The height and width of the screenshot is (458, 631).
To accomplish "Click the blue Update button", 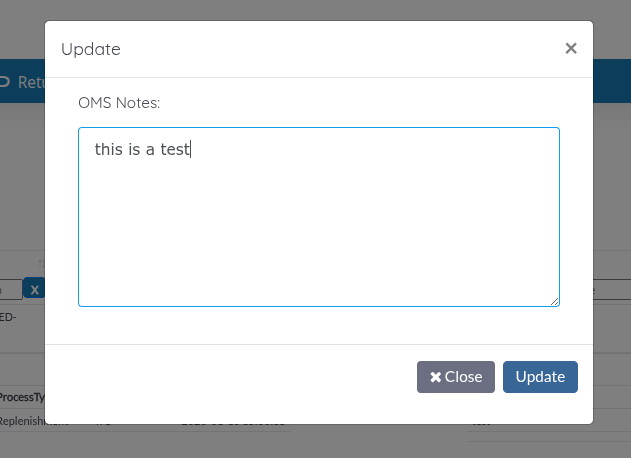I will click(540, 377).
